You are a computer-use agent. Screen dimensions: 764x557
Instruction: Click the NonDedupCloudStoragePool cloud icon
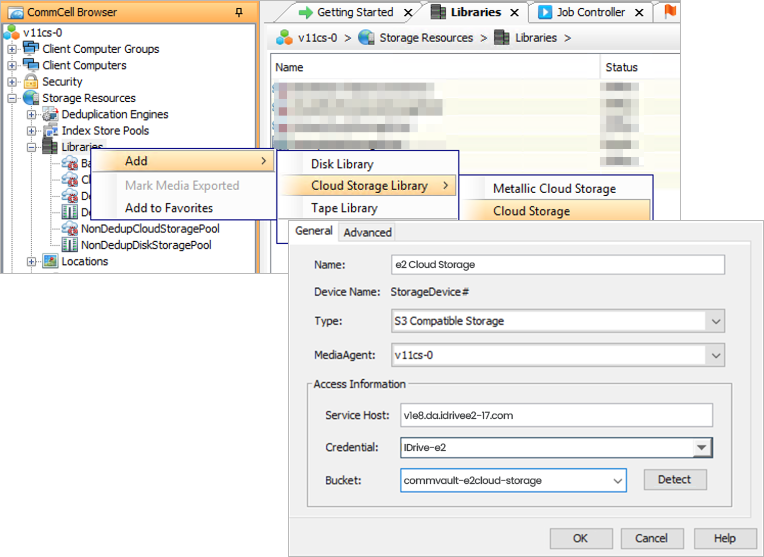tap(70, 229)
